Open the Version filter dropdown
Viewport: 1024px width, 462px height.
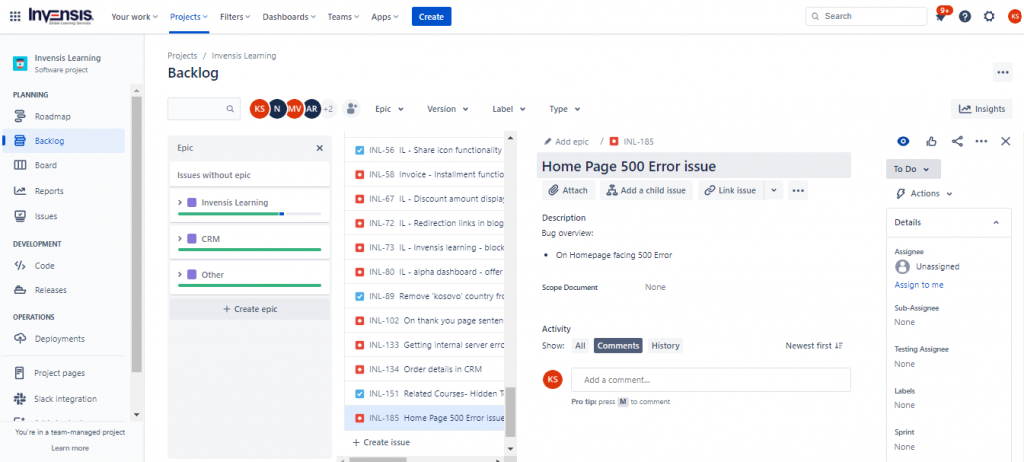[x=447, y=109]
